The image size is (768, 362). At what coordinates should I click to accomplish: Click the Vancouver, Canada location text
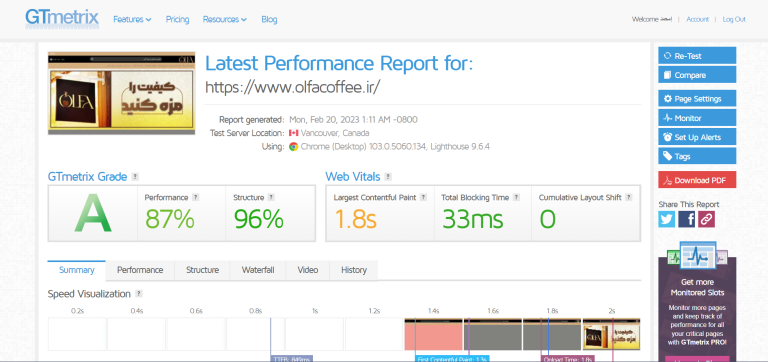335,133
